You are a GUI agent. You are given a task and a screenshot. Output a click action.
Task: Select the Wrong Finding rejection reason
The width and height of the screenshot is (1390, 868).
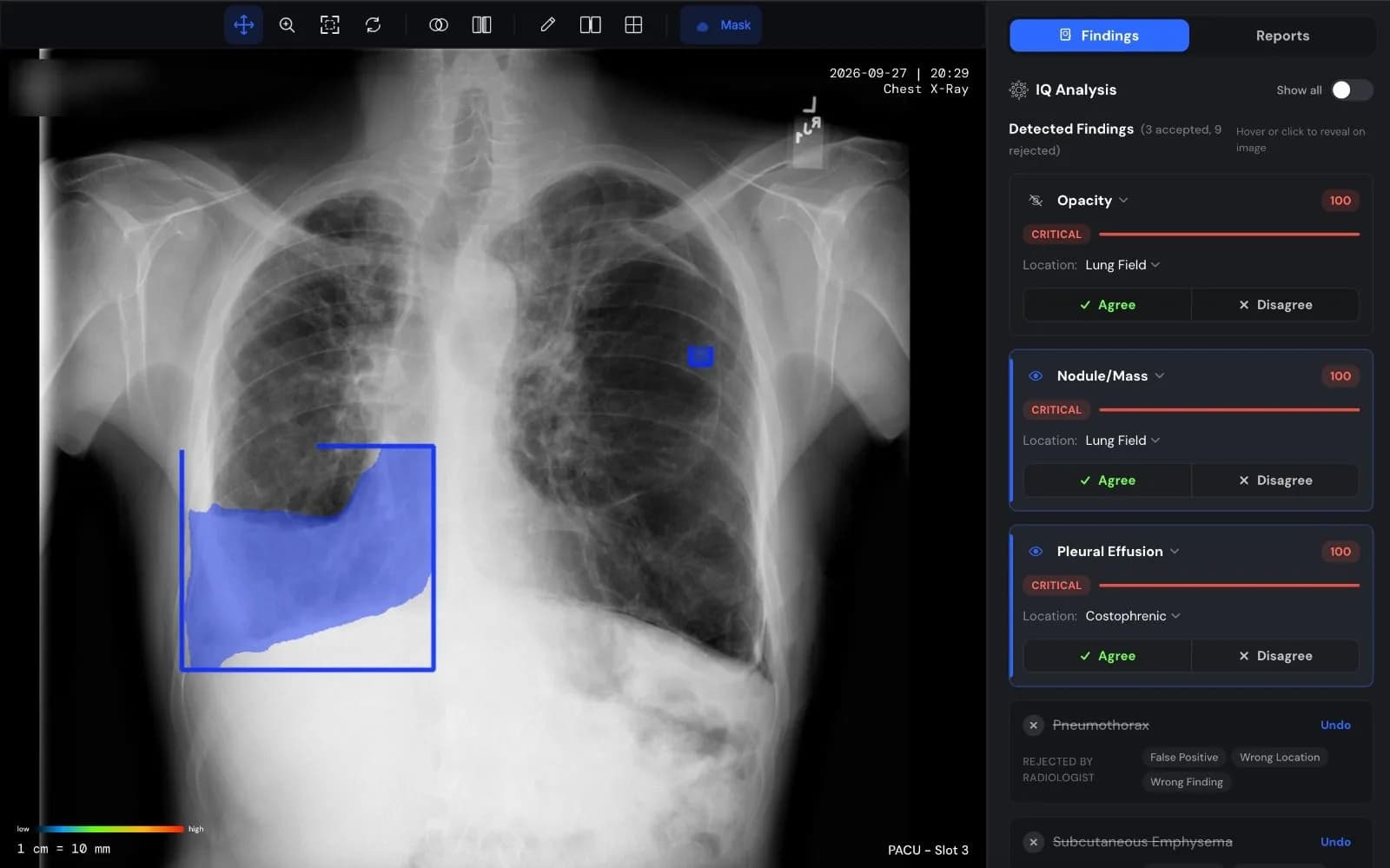pyautogui.click(x=1186, y=782)
